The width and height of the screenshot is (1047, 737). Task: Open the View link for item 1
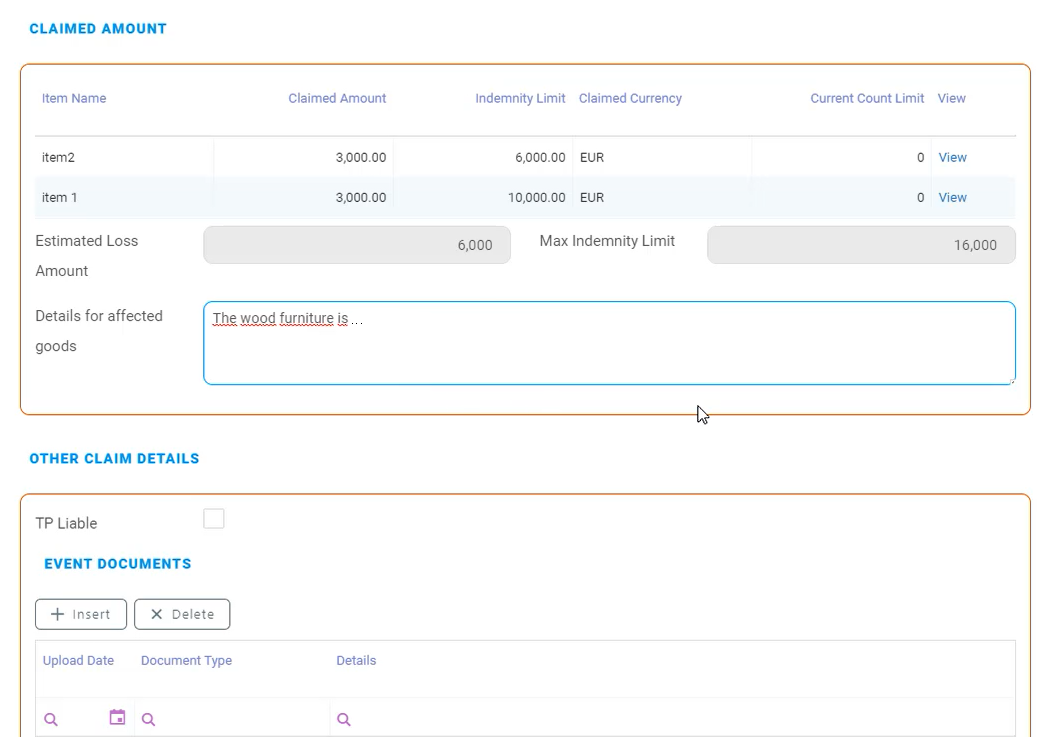[952, 198]
